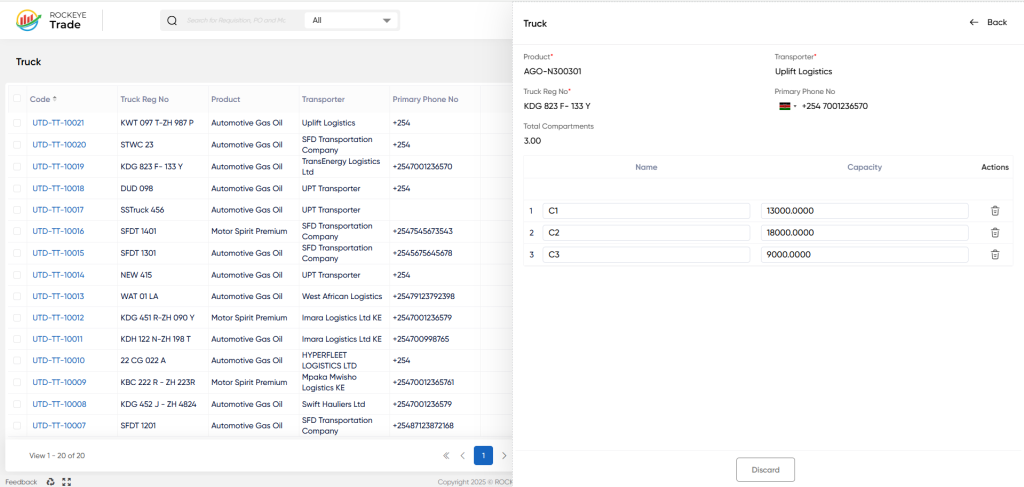The width and height of the screenshot is (1024, 487).
Task: Focus the global search input field
Action: point(236,20)
